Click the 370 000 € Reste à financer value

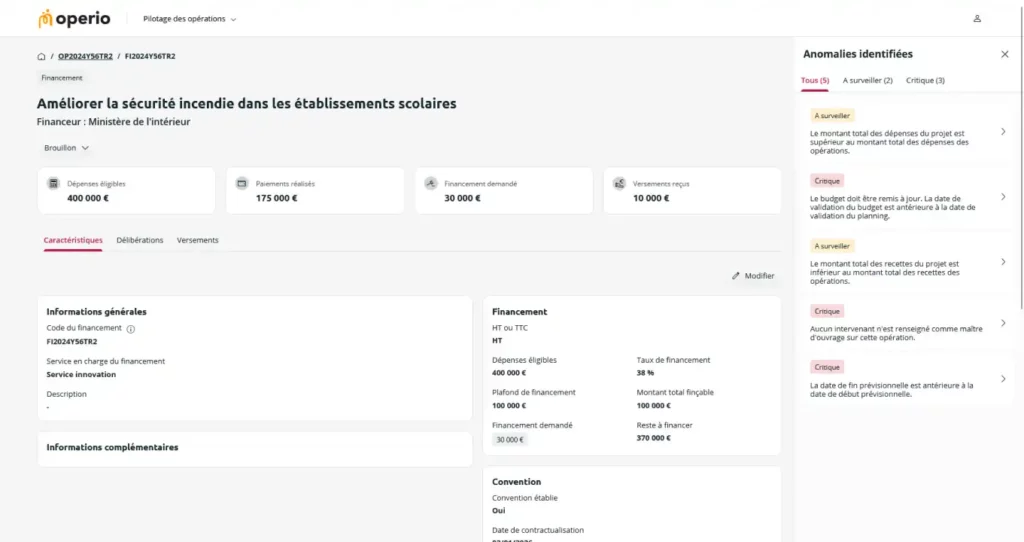653,438
